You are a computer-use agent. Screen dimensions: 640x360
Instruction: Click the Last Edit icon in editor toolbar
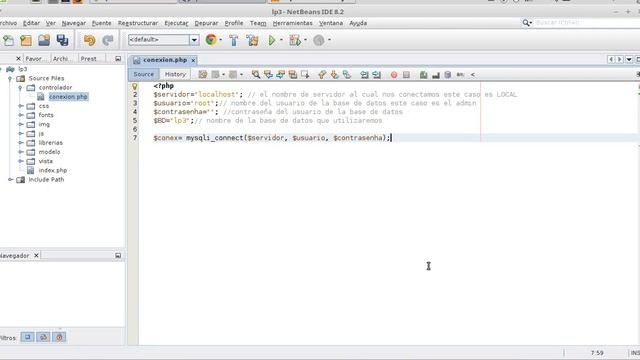pos(202,74)
